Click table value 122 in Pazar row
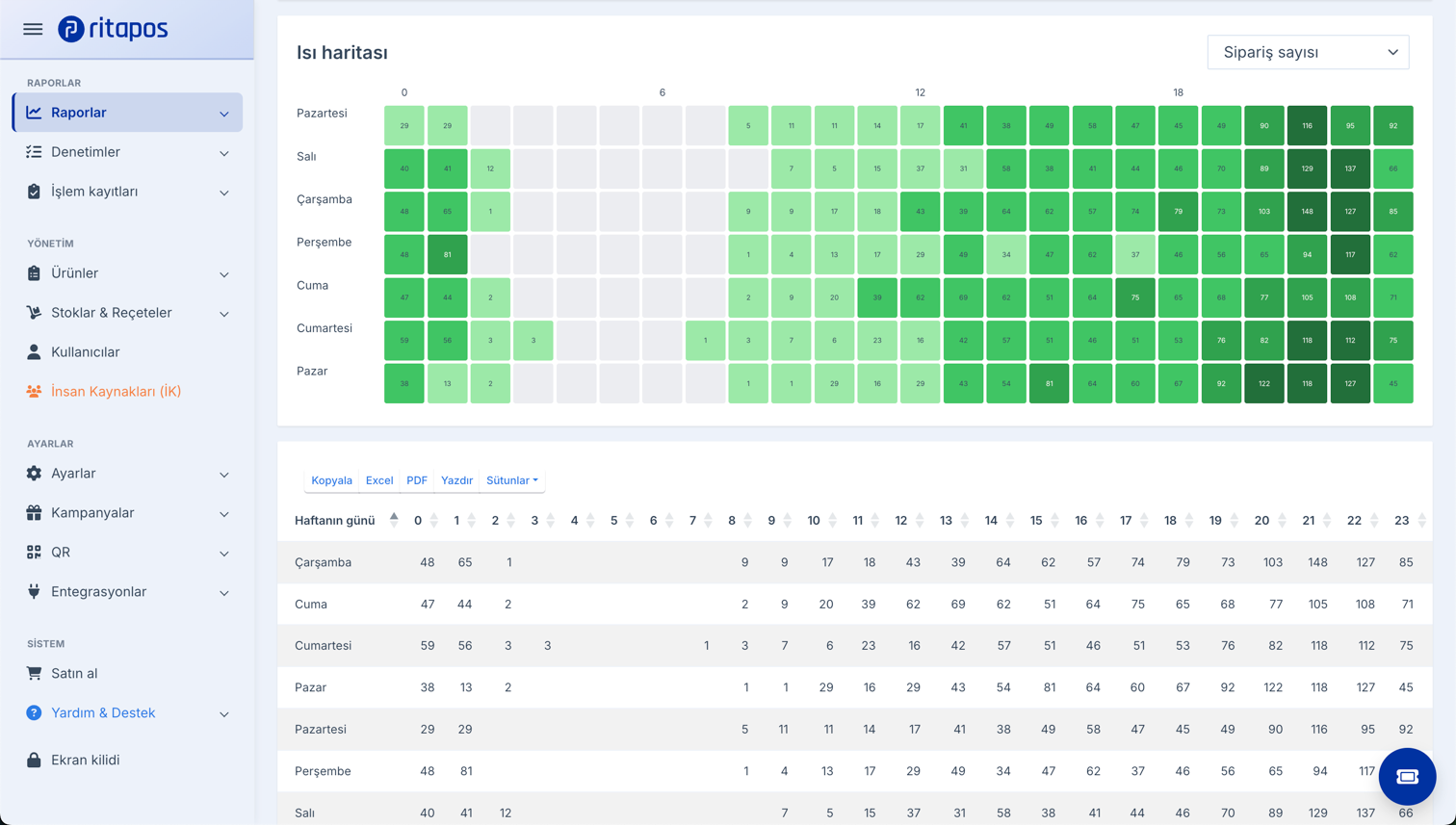Image resolution: width=1456 pixels, height=826 pixels. click(x=1272, y=687)
